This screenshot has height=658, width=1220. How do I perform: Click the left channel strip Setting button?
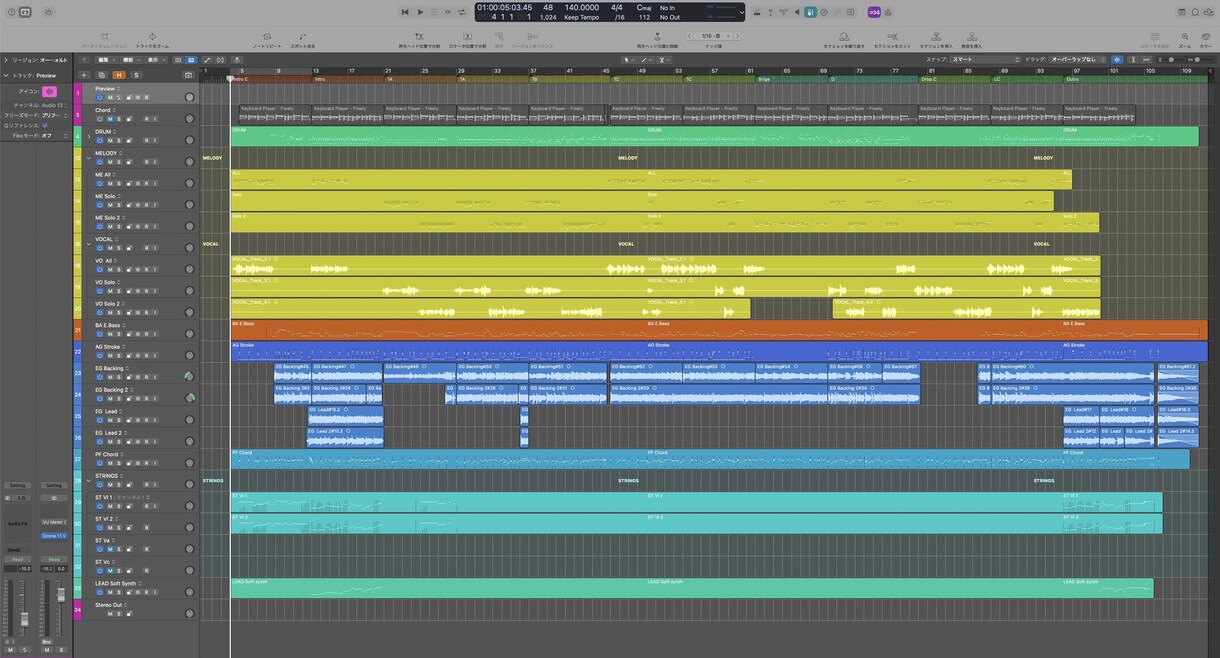(18, 485)
